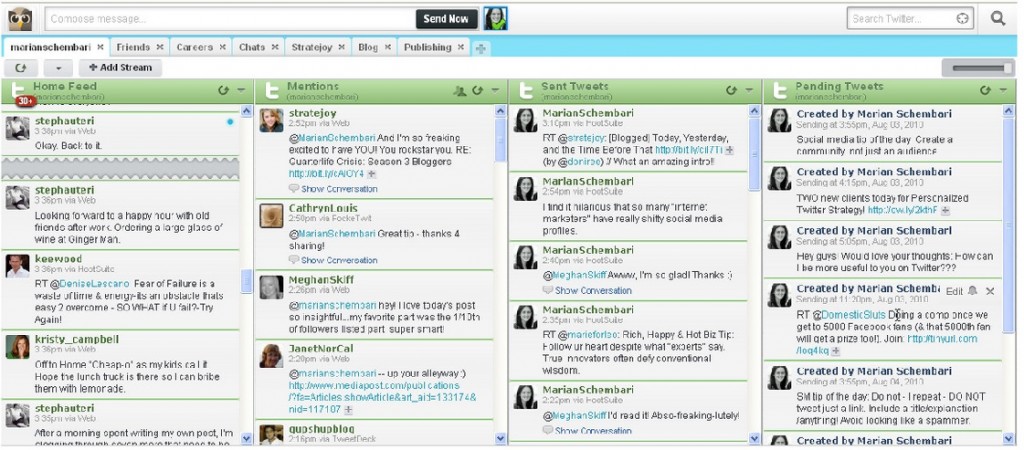1024x450 pixels.
Task: Open the dropdown next to the refresh button
Action: click(x=58, y=67)
